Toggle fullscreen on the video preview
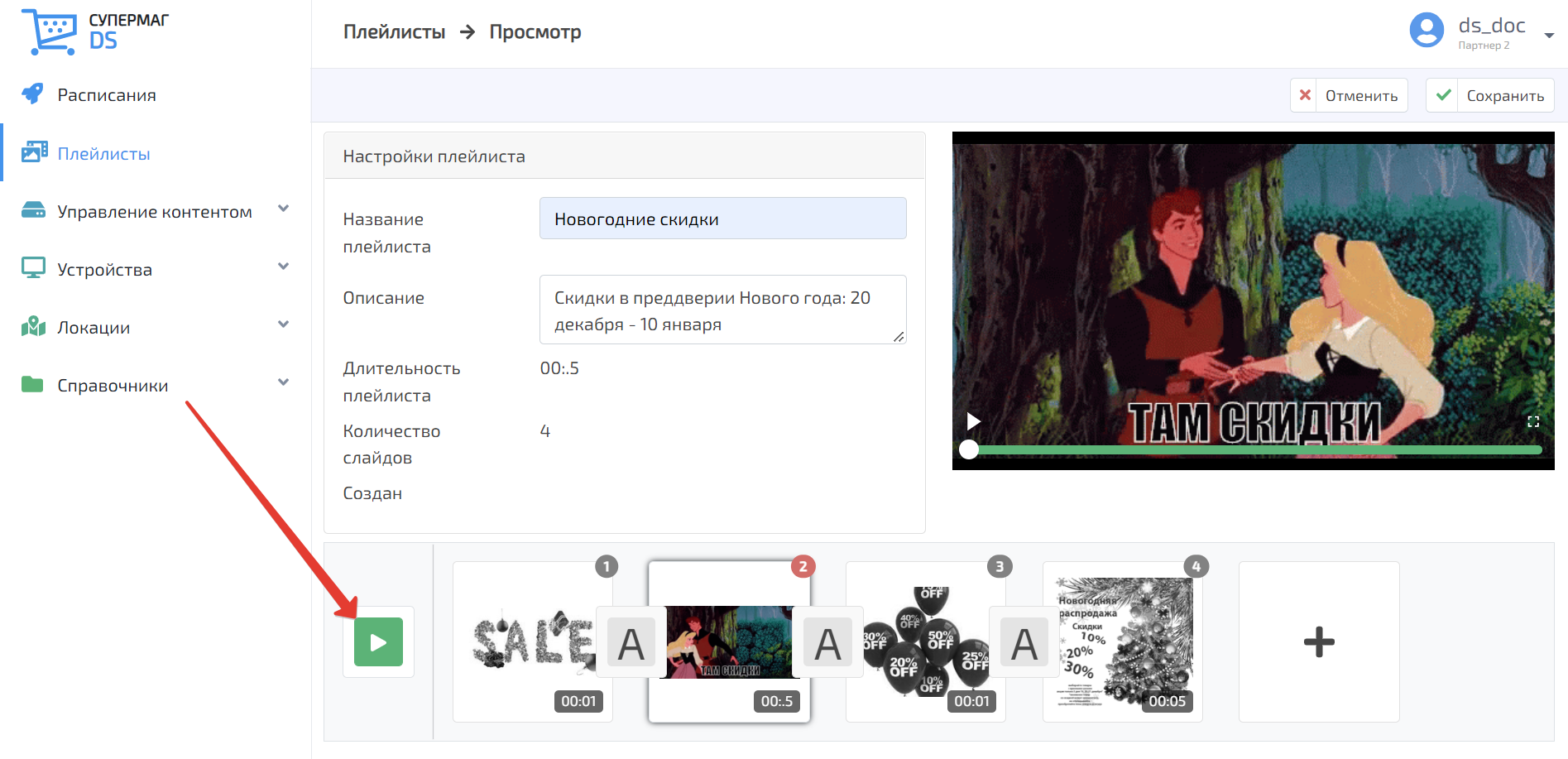 pyautogui.click(x=1533, y=421)
